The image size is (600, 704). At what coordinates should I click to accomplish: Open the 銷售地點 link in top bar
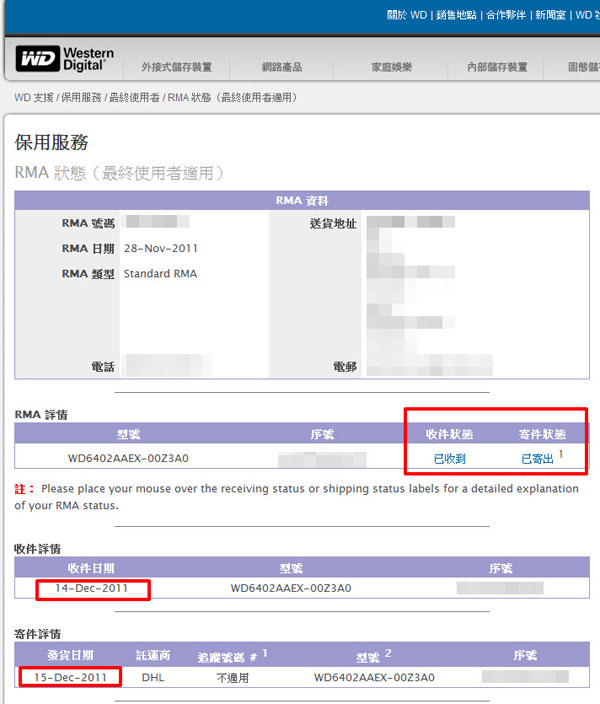pos(456,15)
